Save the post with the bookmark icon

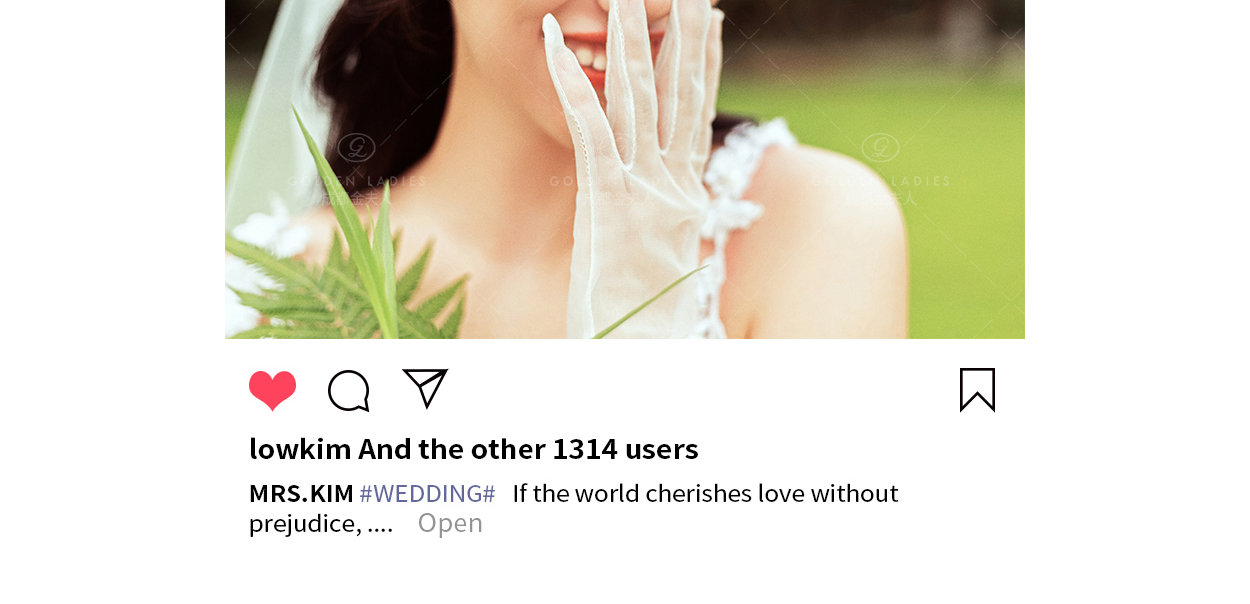tap(977, 390)
